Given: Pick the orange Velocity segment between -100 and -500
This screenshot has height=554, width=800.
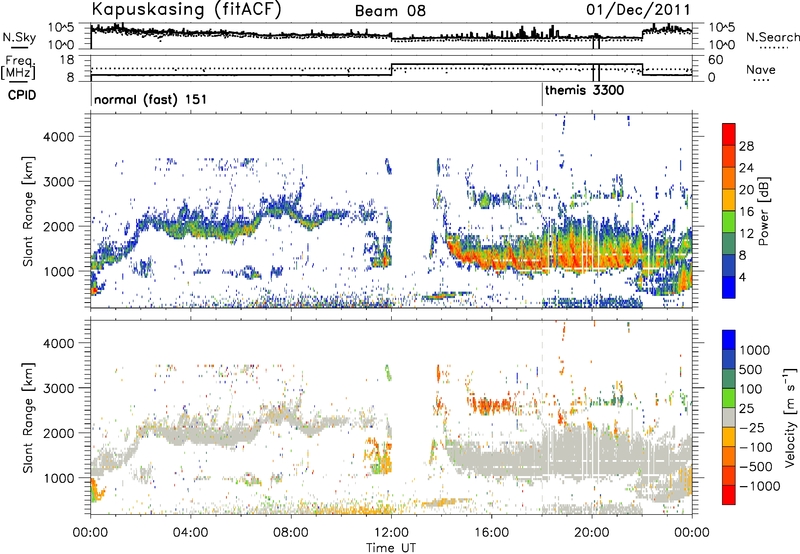Looking at the screenshot, I should tap(729, 456).
